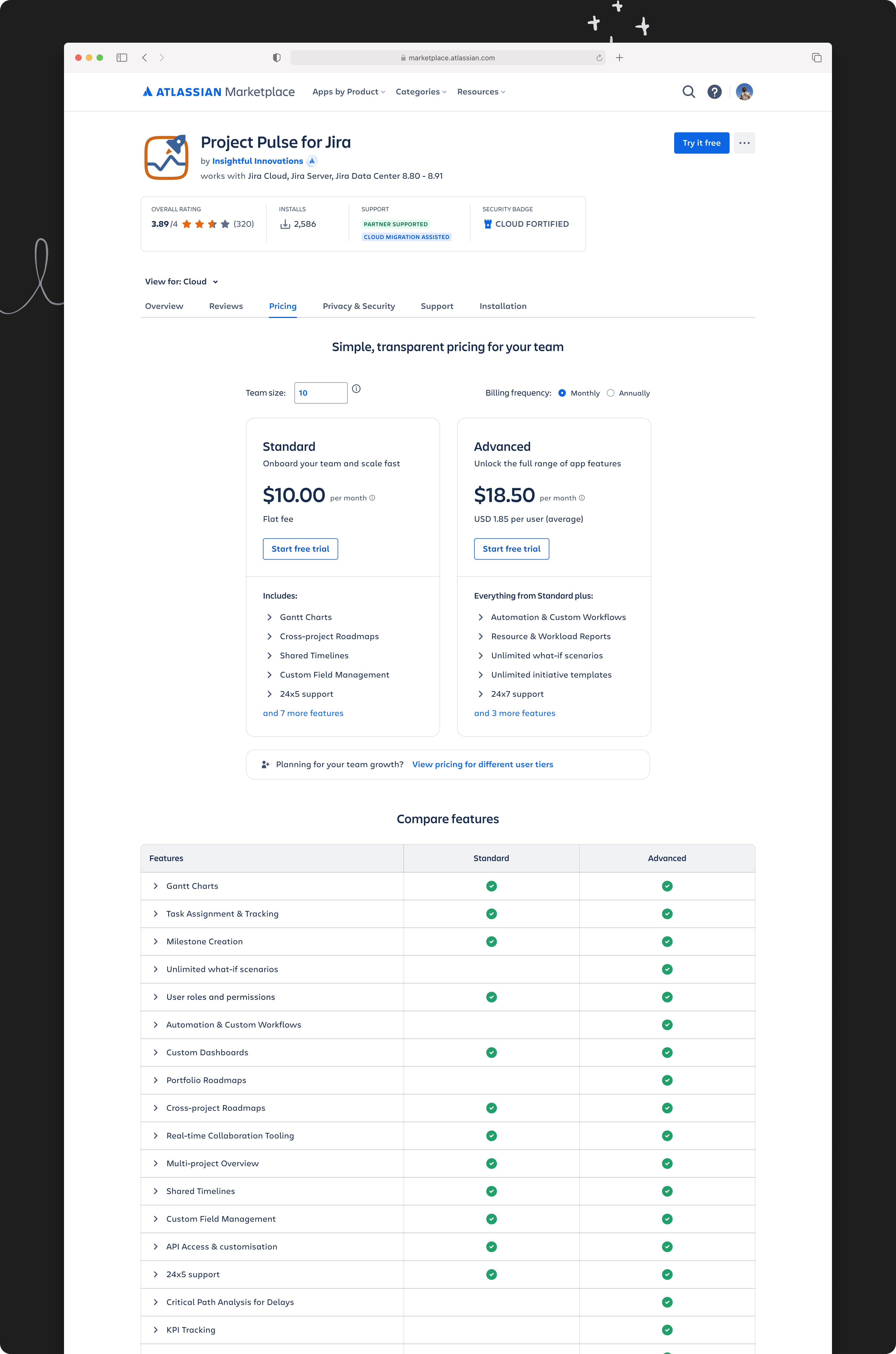Click the fourth grey rating star
This screenshot has height=1354, width=896.
coord(225,224)
